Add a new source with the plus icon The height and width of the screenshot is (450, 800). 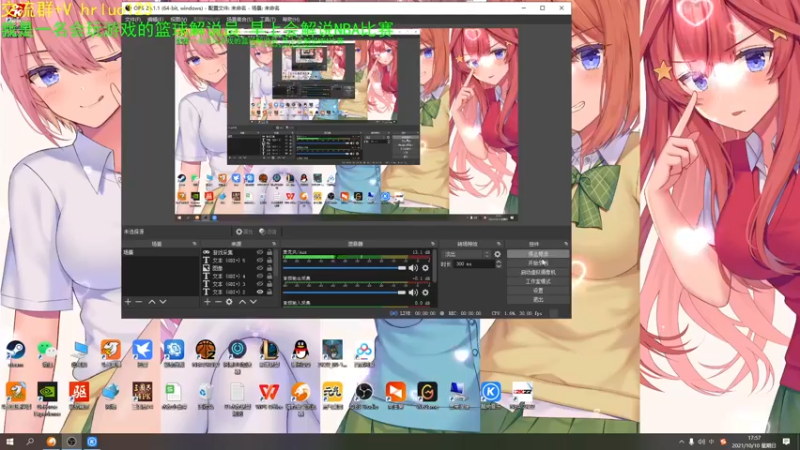coord(207,302)
